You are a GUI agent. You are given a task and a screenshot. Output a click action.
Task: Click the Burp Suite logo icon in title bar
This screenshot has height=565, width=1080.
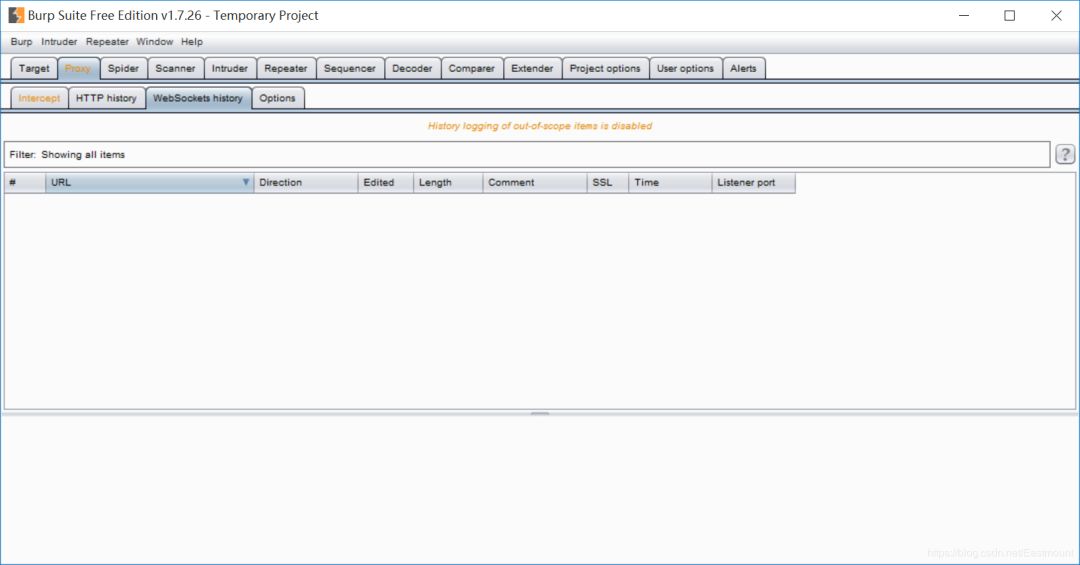16,15
